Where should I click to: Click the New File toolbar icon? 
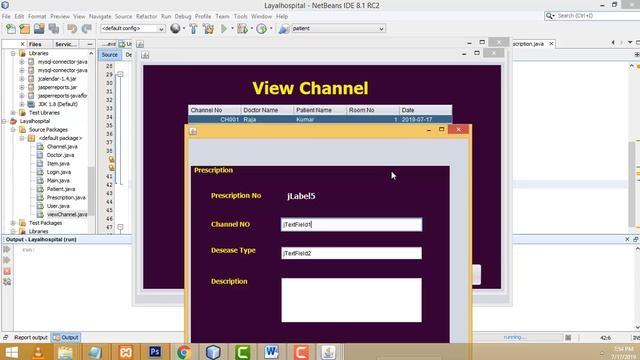(x=11, y=29)
